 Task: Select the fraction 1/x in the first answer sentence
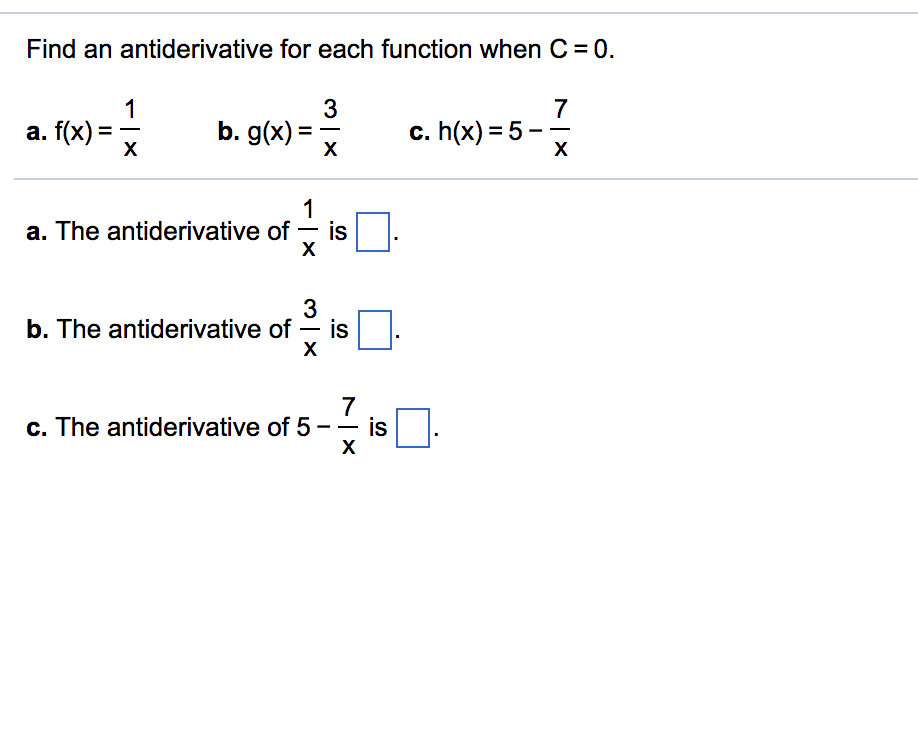[x=308, y=230]
